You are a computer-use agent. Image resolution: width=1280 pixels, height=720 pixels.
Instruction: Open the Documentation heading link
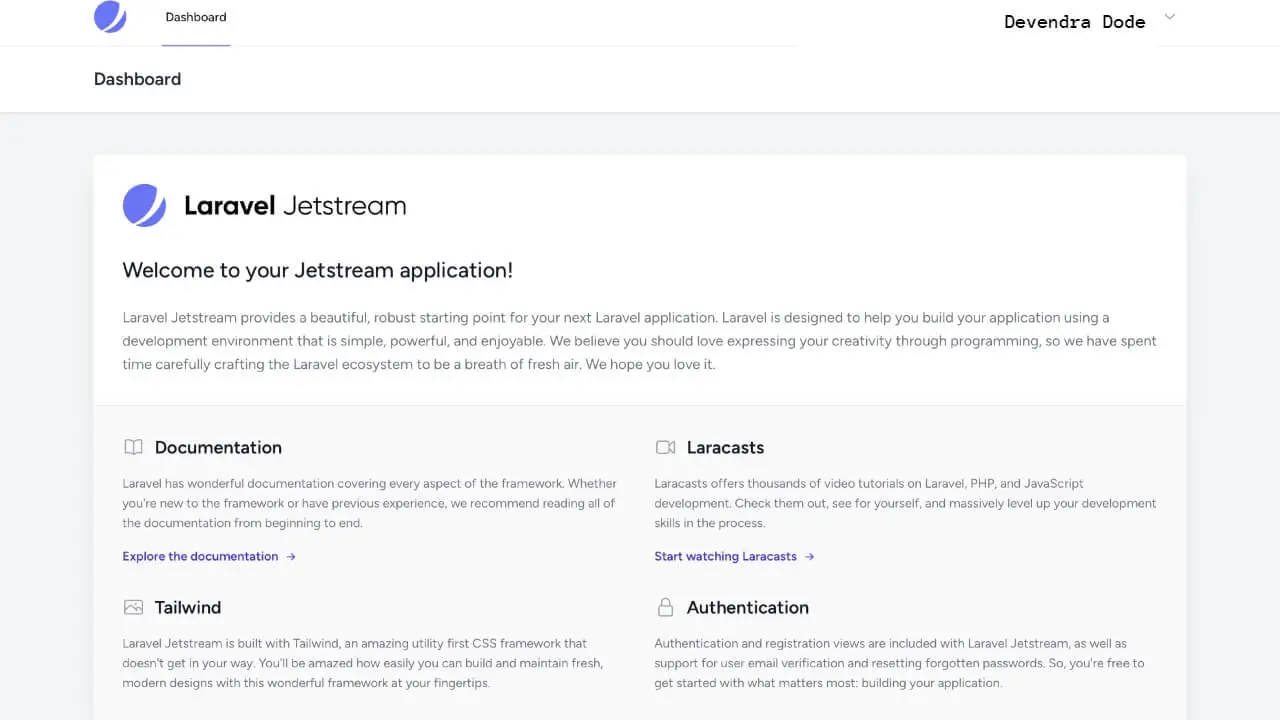click(x=218, y=447)
